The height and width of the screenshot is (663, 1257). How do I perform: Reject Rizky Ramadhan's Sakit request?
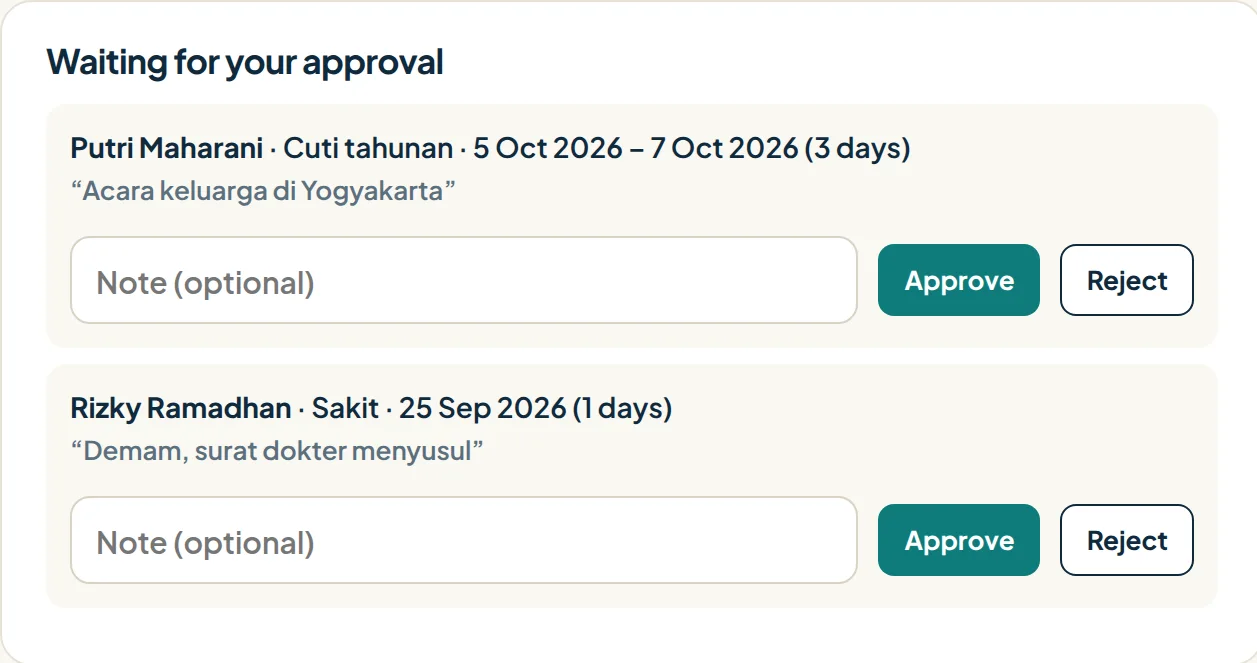[x=1127, y=540]
